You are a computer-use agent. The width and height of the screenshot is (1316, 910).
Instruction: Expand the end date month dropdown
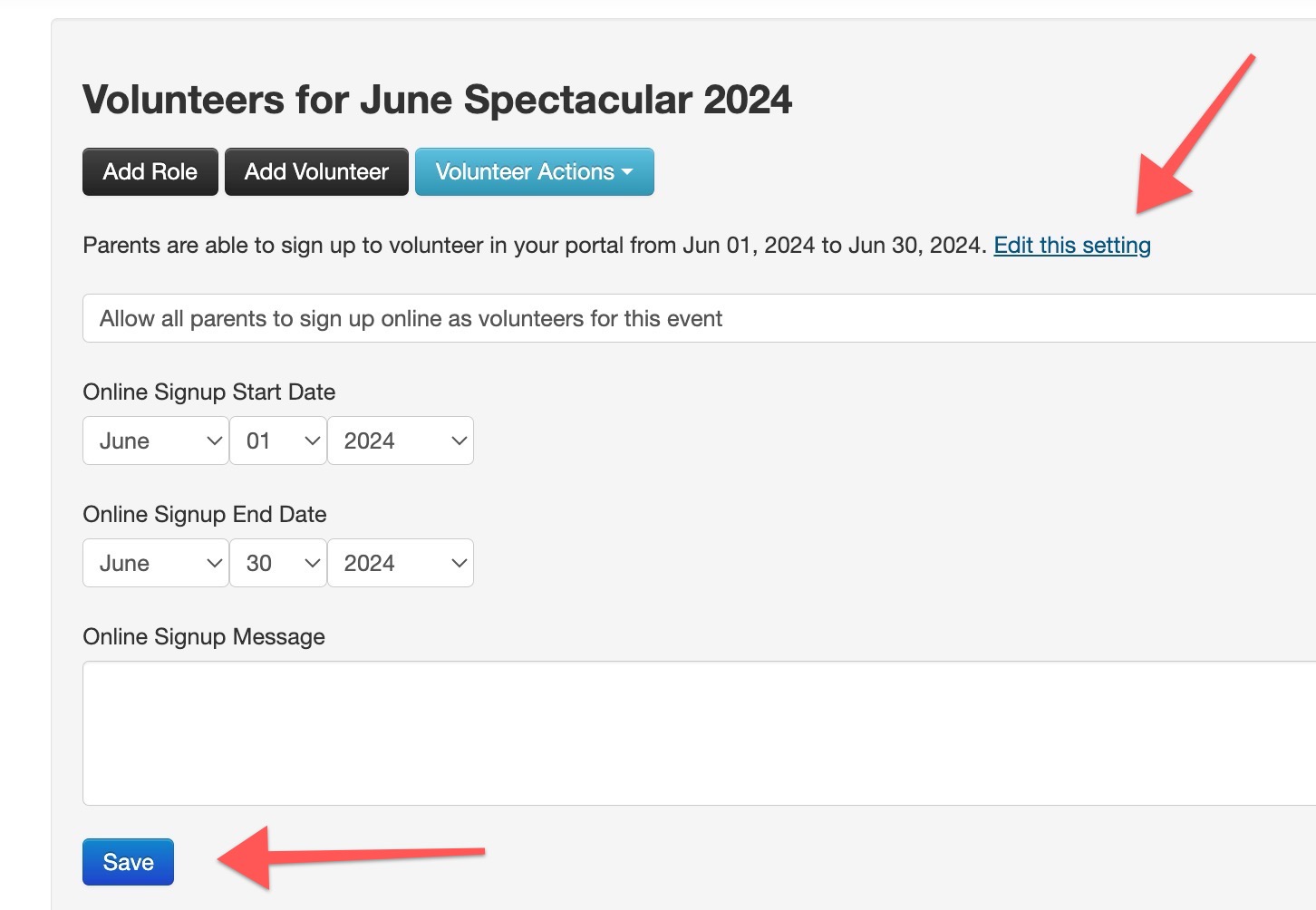coord(156,563)
